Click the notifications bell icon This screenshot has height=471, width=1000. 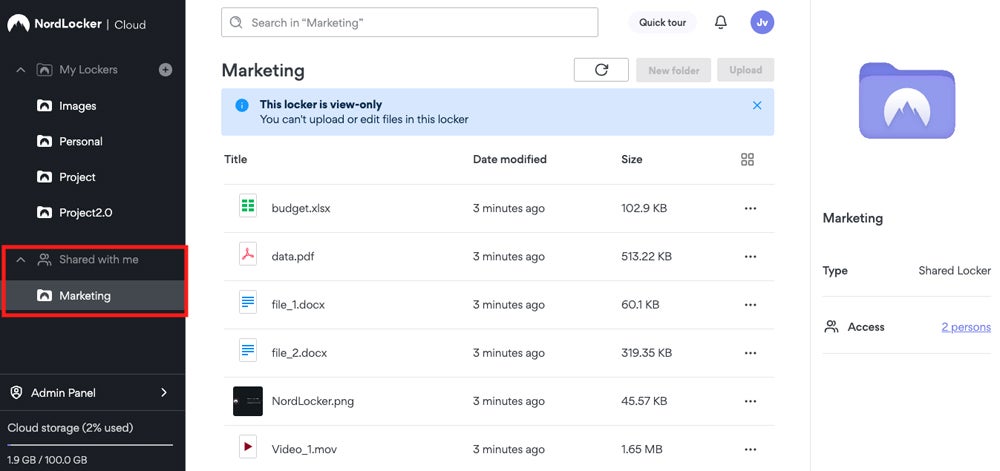click(x=720, y=22)
